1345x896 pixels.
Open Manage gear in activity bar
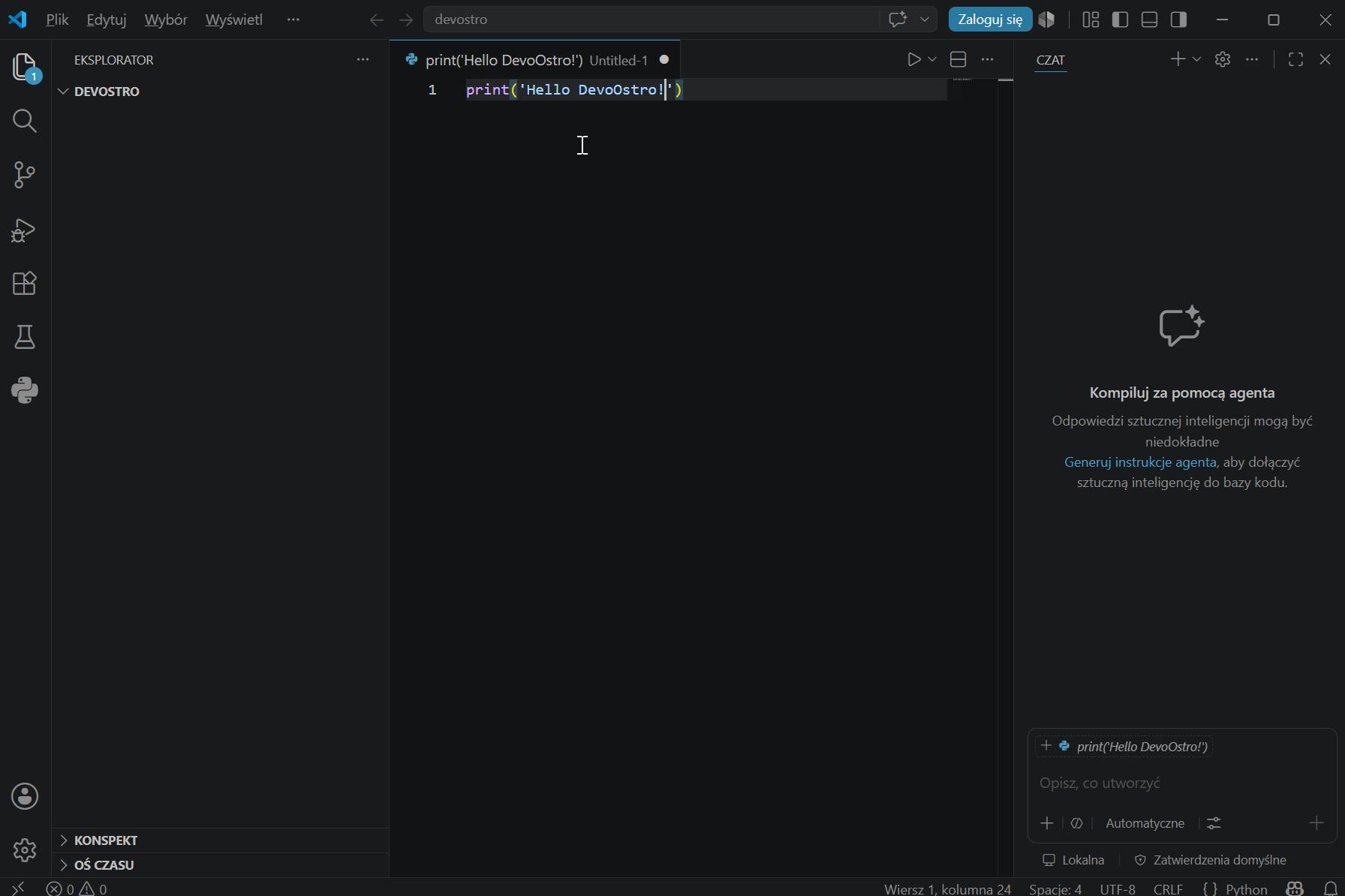[x=25, y=850]
